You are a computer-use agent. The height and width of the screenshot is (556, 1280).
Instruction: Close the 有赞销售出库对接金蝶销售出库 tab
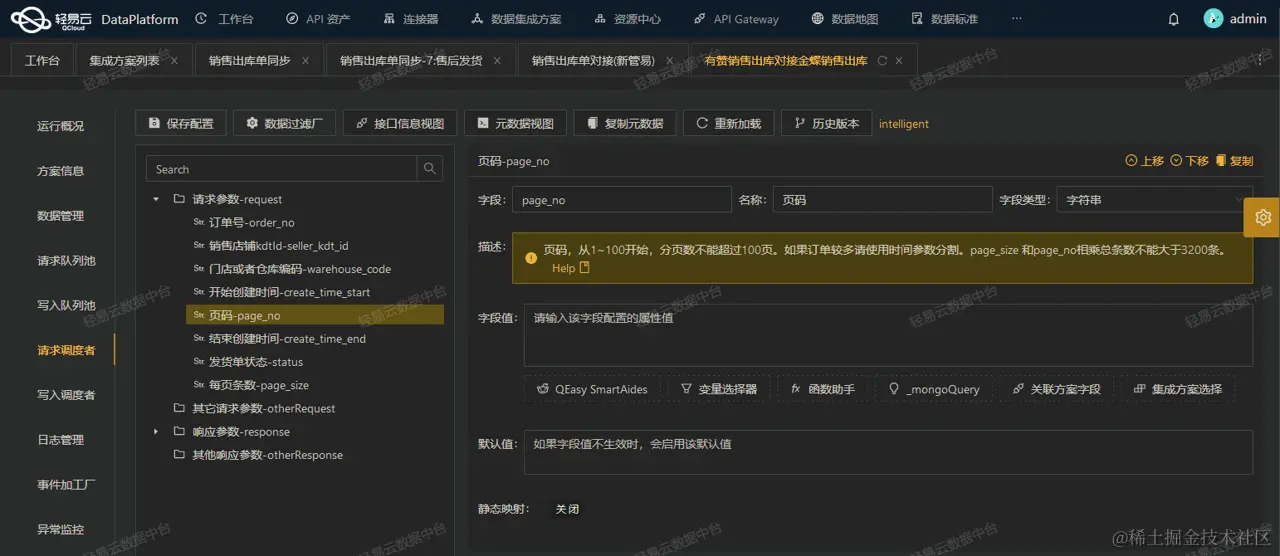tap(899, 61)
